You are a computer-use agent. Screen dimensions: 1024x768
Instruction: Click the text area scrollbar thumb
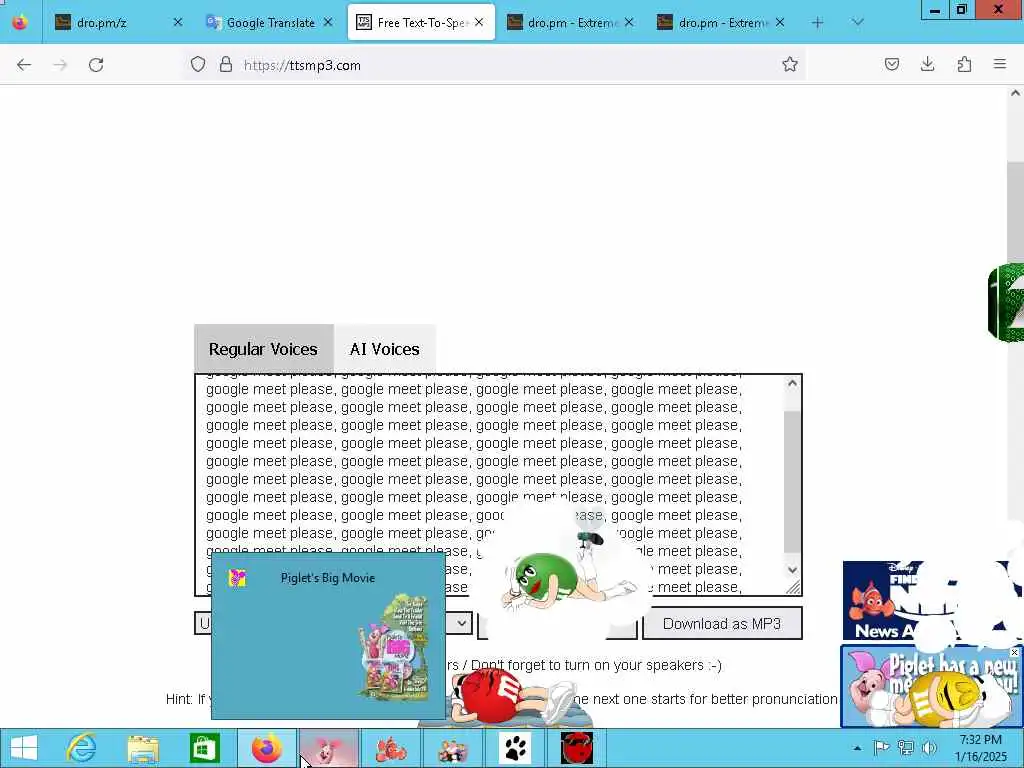(x=792, y=481)
